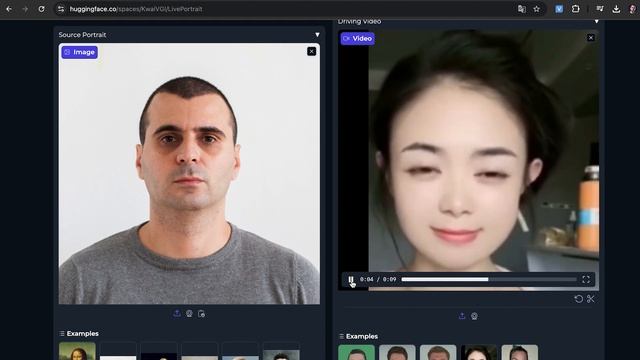Enter fullscreen for the driving video
The image size is (640, 360).
[x=586, y=280]
